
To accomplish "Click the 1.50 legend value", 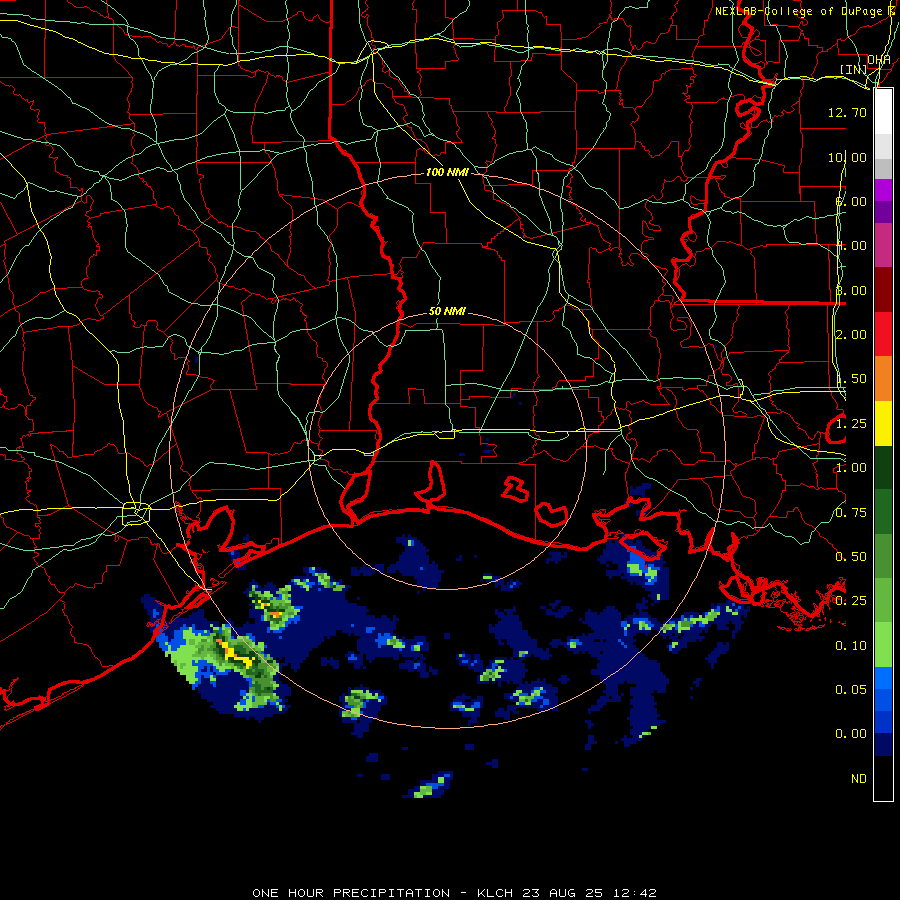I will [851, 379].
